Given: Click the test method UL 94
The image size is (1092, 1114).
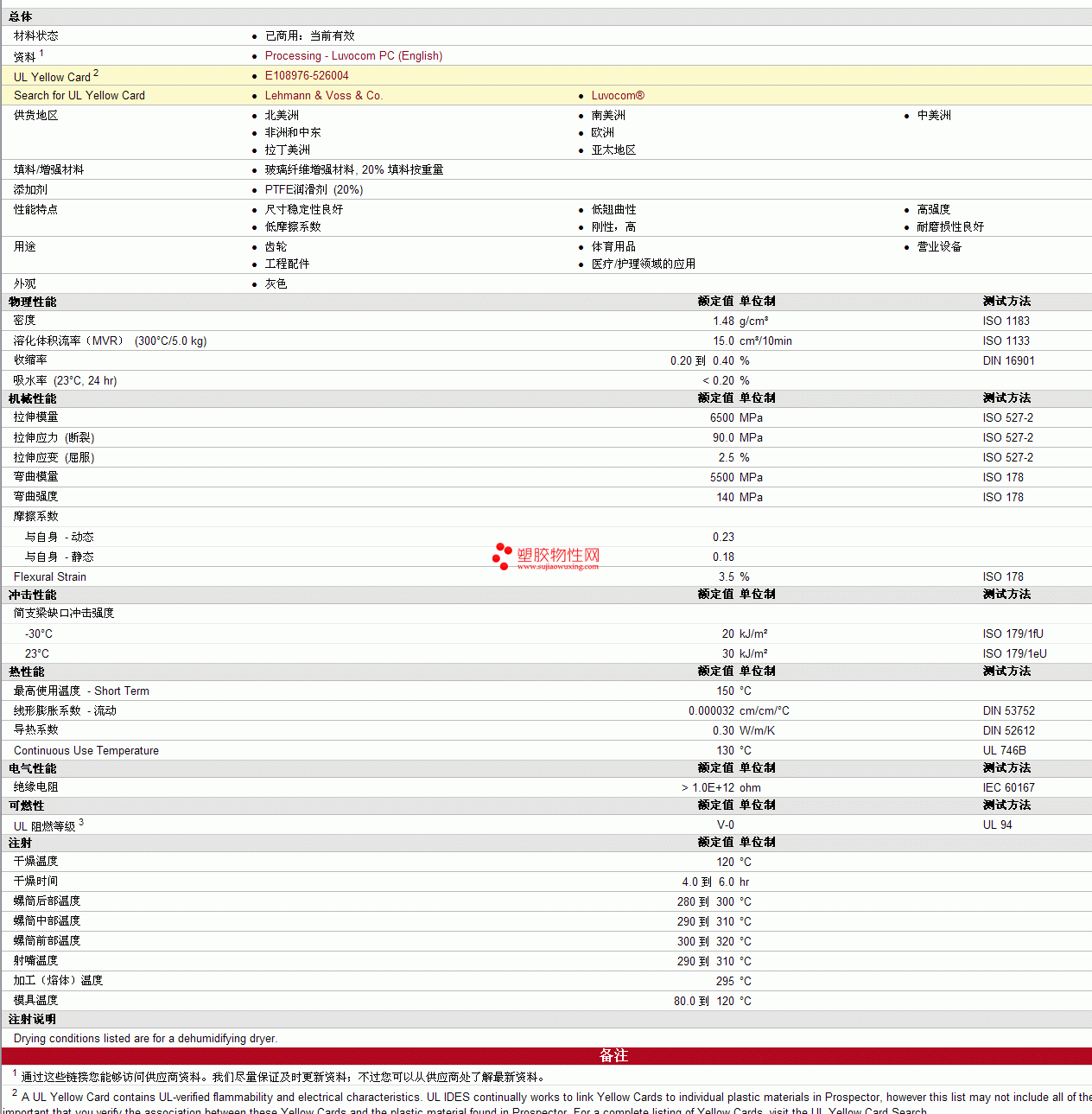Looking at the screenshot, I should (x=998, y=824).
